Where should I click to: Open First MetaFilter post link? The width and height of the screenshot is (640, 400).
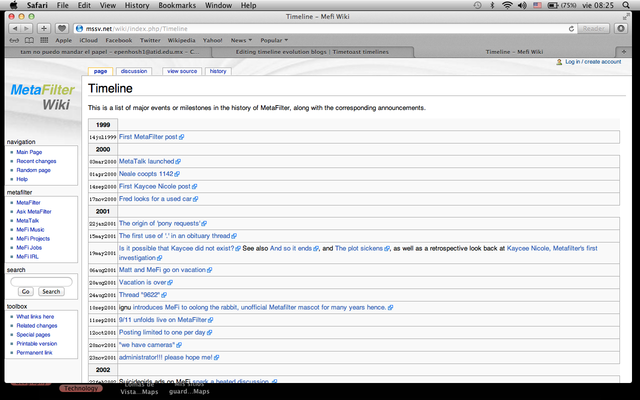(x=148, y=137)
